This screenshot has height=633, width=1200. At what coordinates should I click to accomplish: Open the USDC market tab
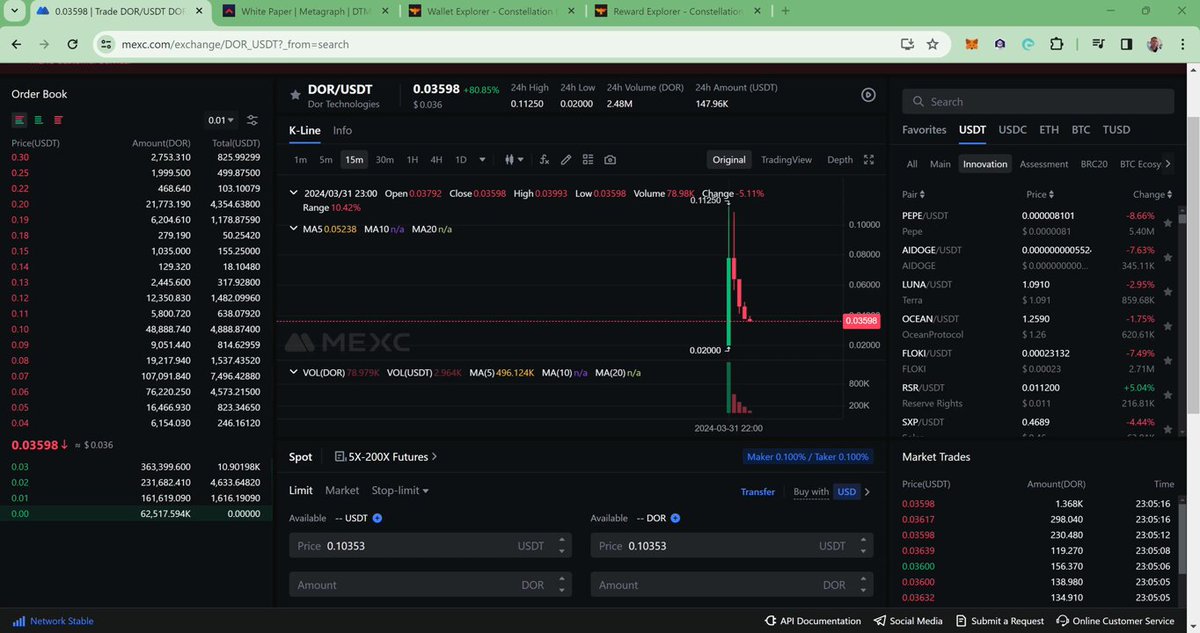click(1012, 130)
